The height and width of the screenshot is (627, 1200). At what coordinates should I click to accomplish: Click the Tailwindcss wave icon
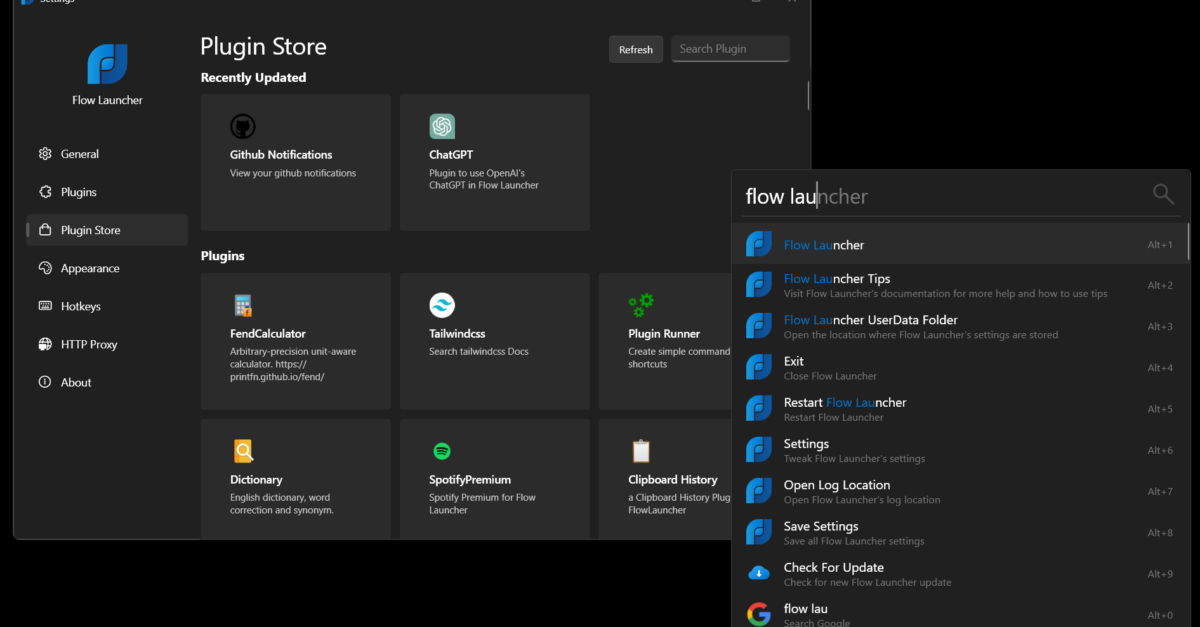441,305
